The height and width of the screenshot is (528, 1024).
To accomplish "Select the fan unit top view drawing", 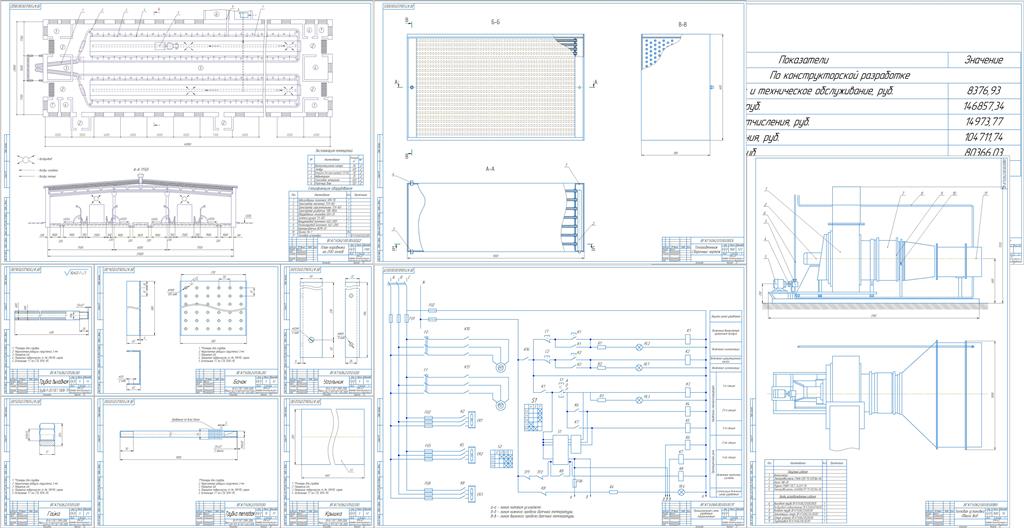I will pos(878,394).
